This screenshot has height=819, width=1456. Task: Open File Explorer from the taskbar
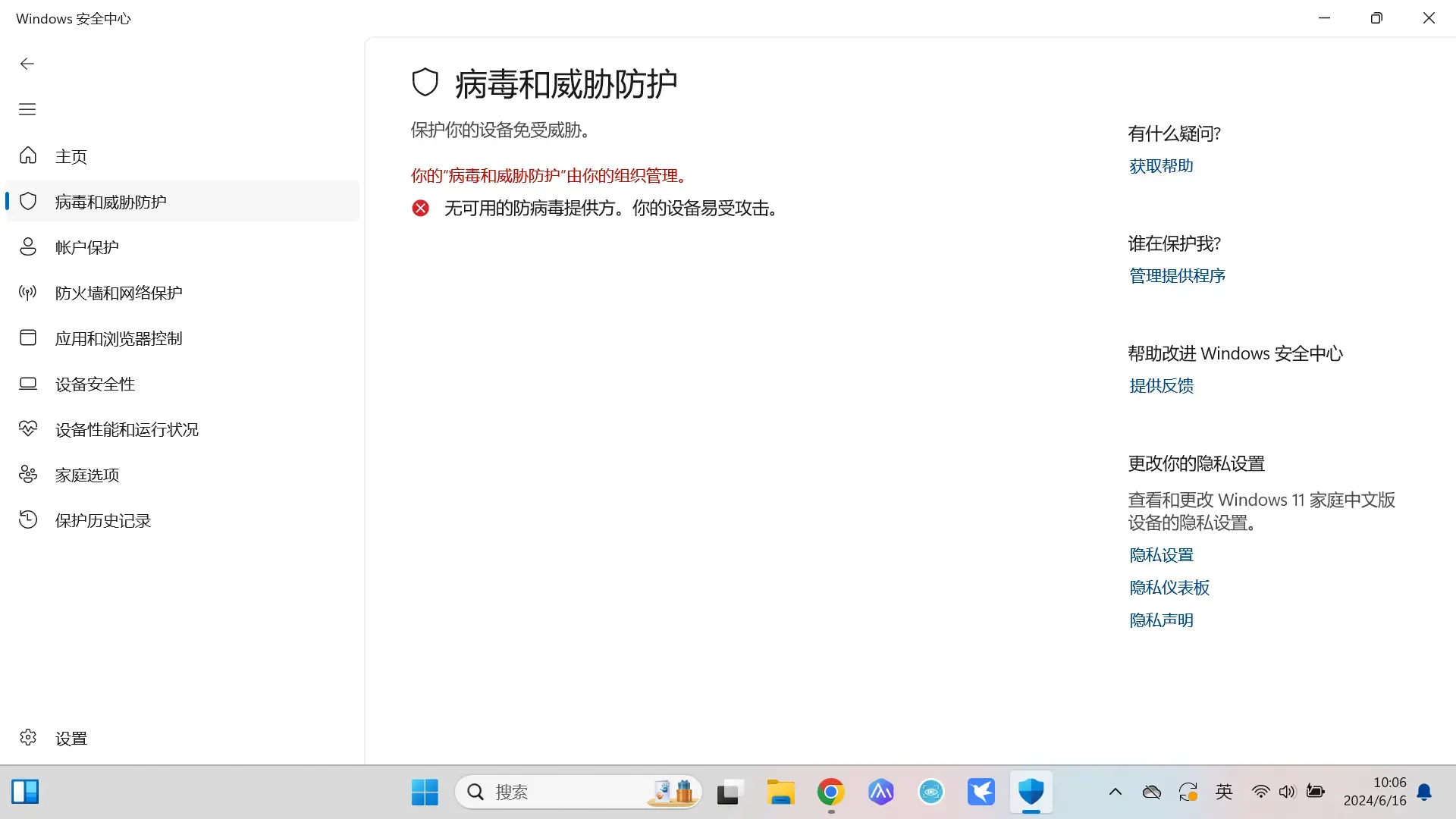[780, 792]
